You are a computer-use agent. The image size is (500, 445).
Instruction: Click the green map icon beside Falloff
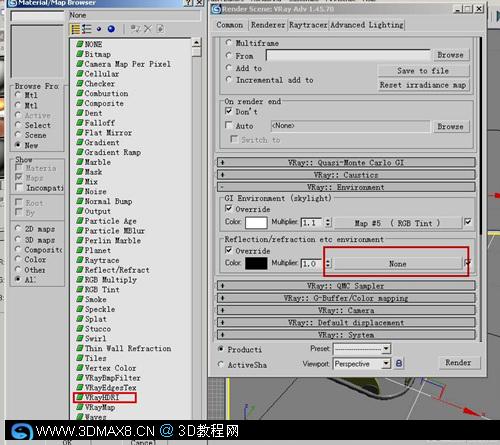coord(79,123)
